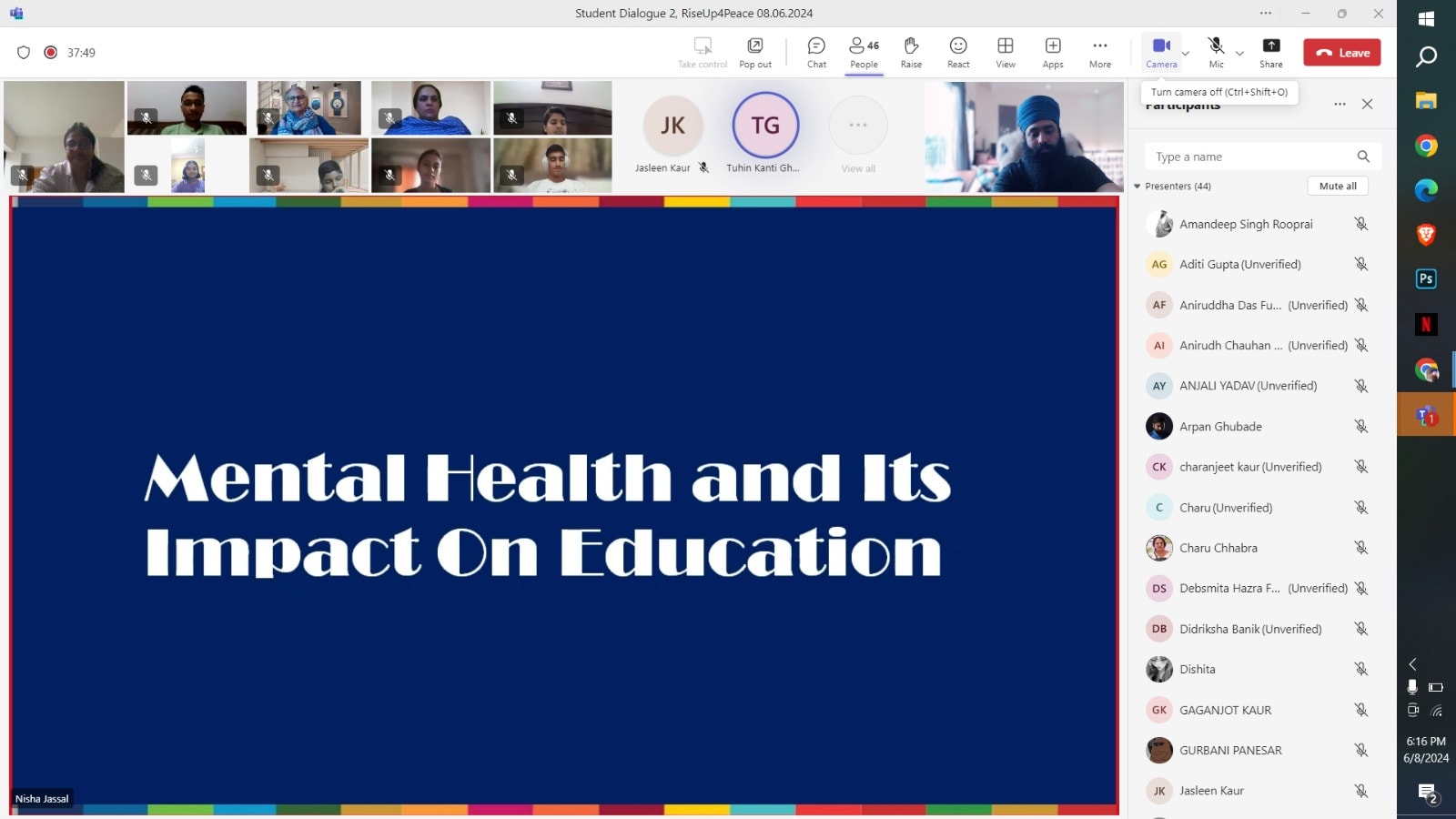Open the Chat panel
Image resolution: width=1456 pixels, height=819 pixels.
pos(816,53)
